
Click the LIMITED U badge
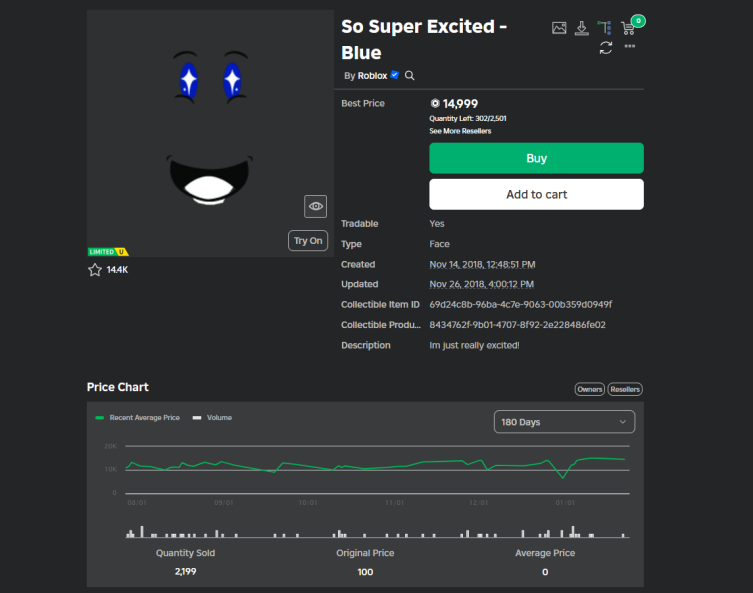point(108,252)
